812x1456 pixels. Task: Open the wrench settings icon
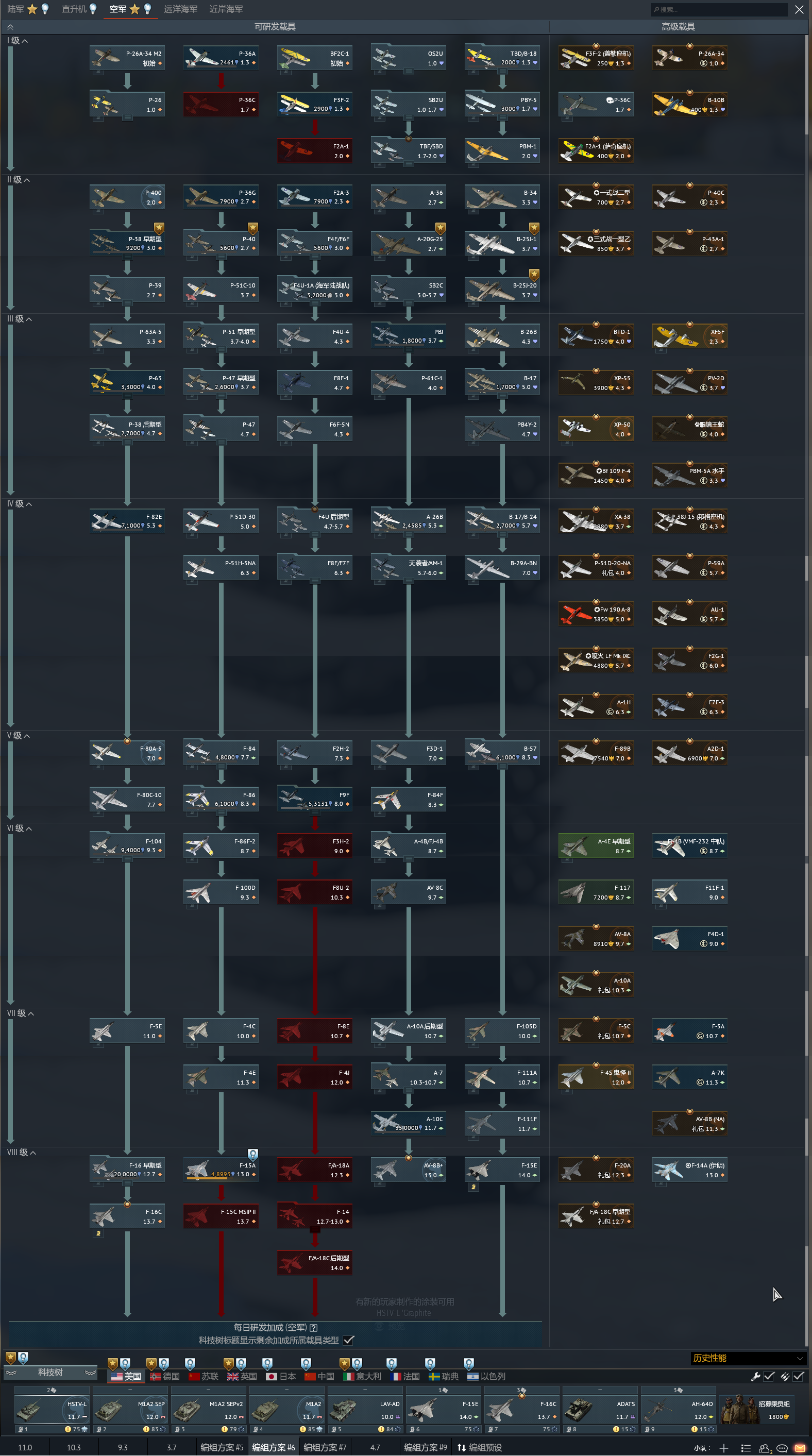click(x=755, y=1376)
